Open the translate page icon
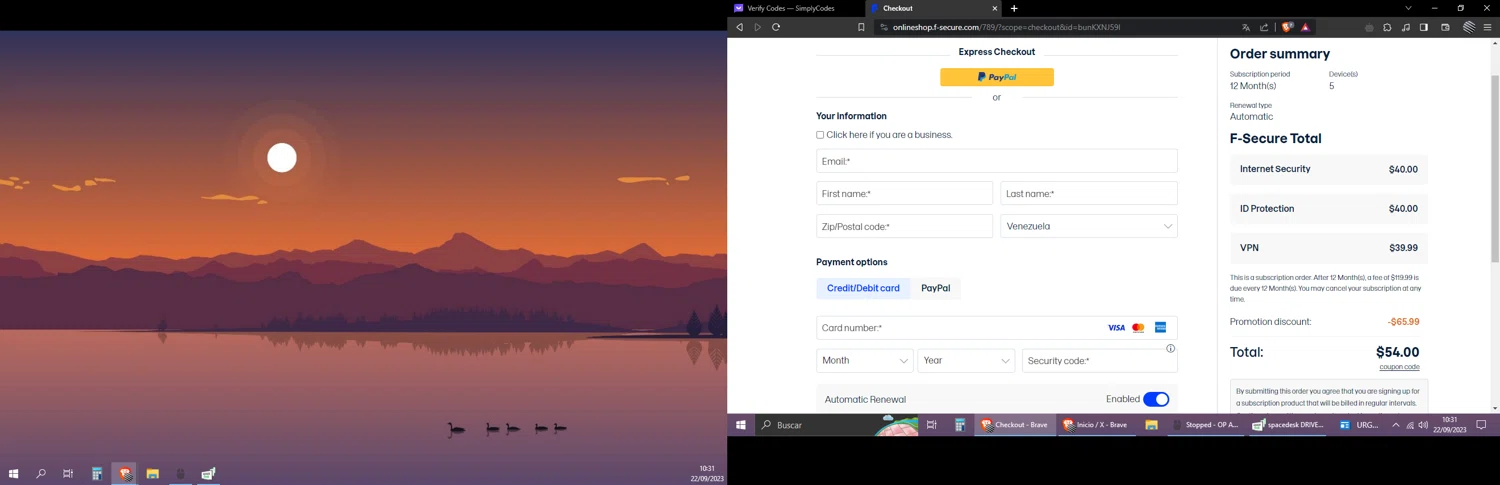 1246,27
